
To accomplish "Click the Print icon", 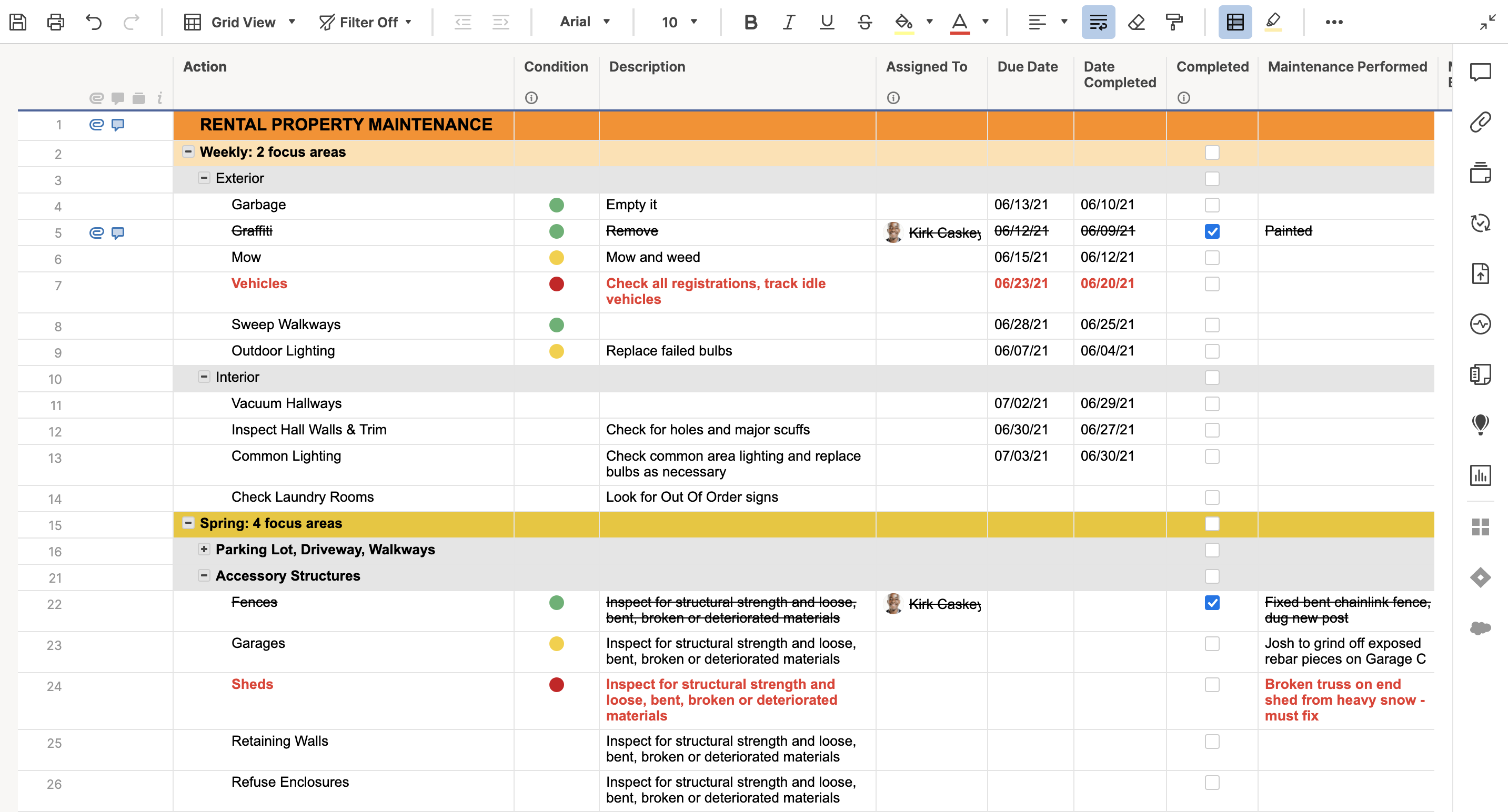I will pyautogui.click(x=56, y=22).
